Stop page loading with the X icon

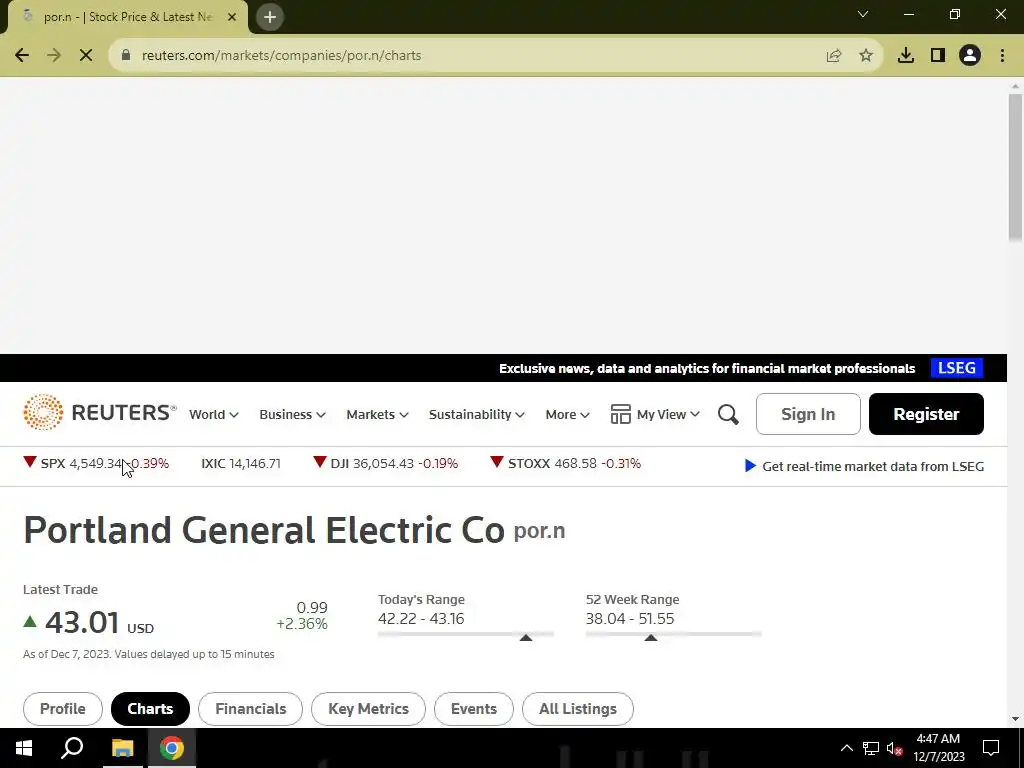point(86,56)
